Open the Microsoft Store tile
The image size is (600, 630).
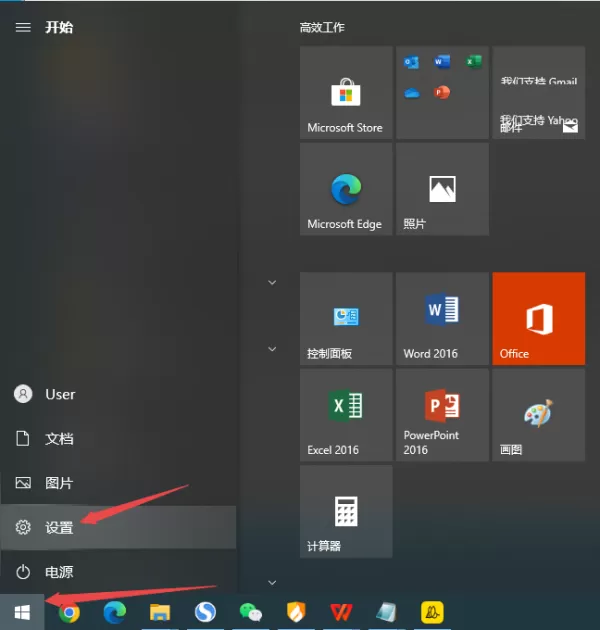point(346,93)
